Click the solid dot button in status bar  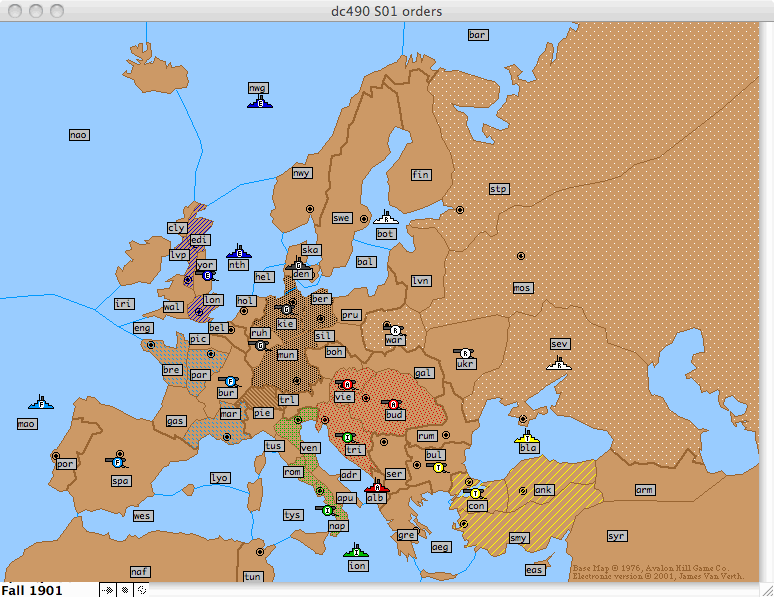point(125,590)
